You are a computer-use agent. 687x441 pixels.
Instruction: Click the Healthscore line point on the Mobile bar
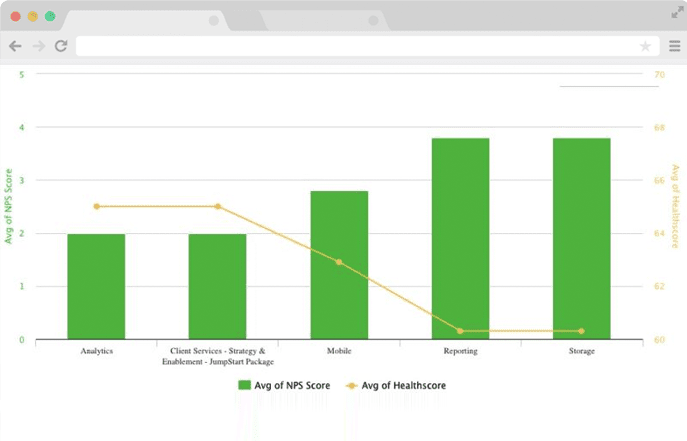[339, 262]
